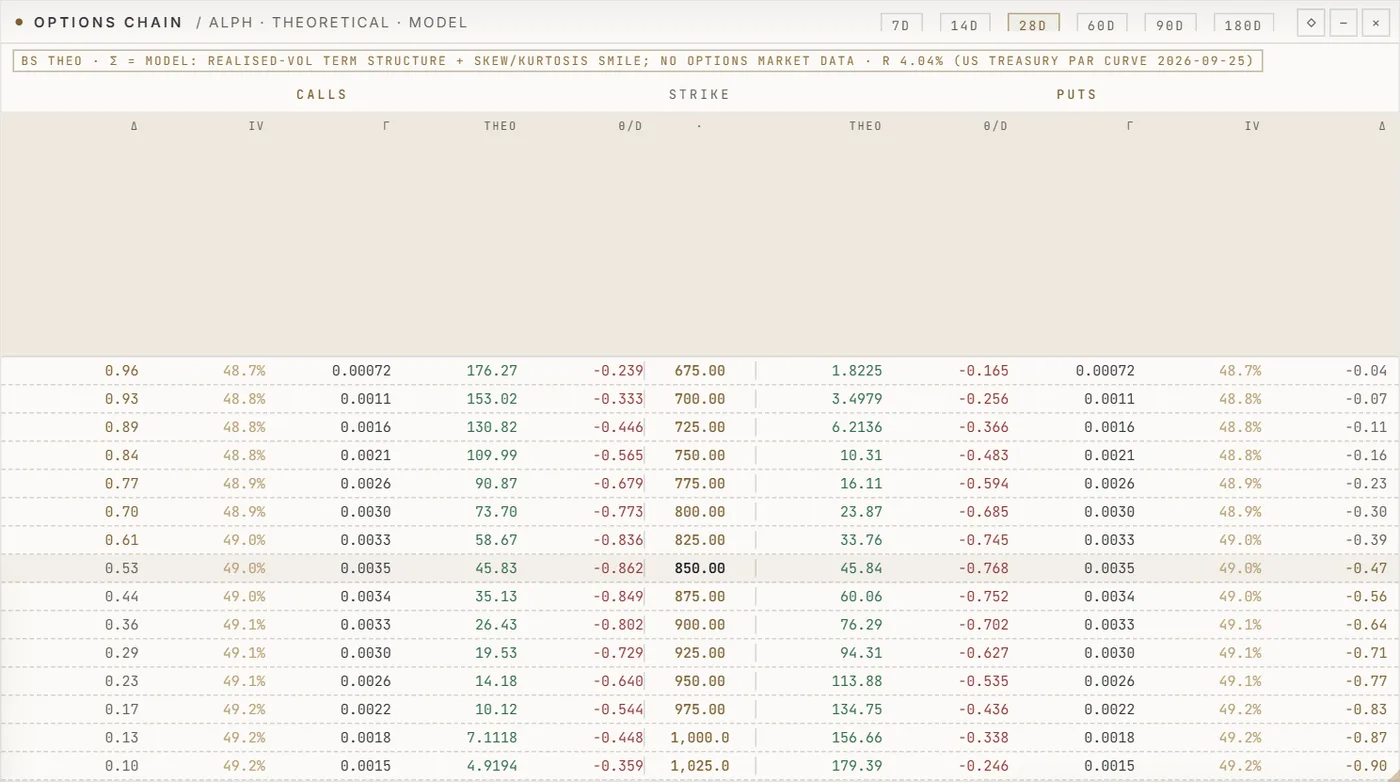Click put theta value -0.165

pos(984,371)
